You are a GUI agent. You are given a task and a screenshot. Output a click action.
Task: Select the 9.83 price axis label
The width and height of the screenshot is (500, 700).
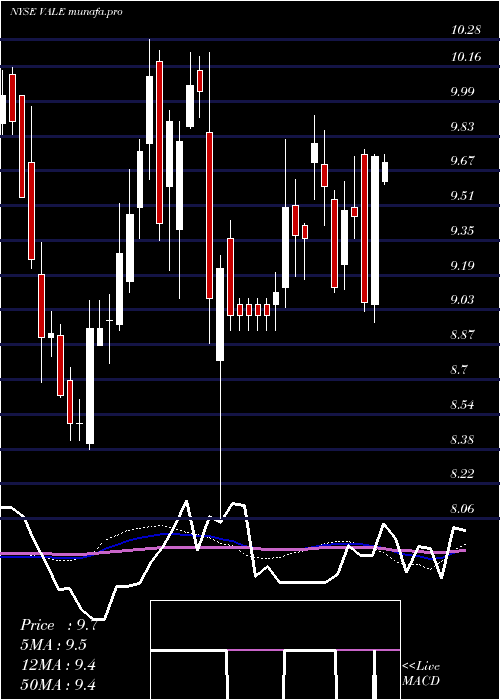click(462, 127)
